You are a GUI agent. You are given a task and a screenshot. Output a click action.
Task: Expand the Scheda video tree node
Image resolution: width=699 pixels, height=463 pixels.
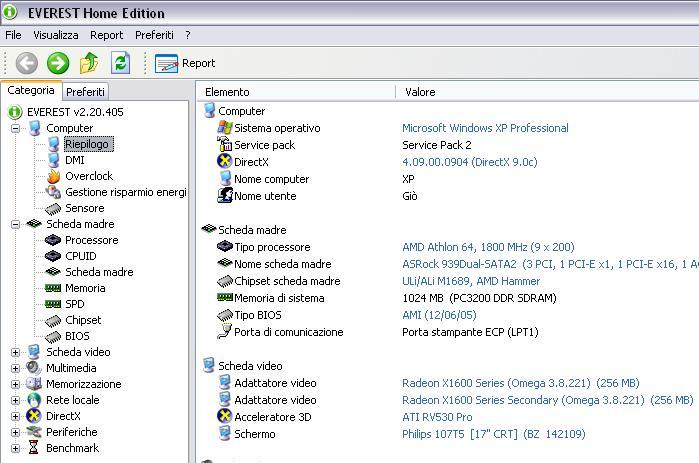[16, 352]
